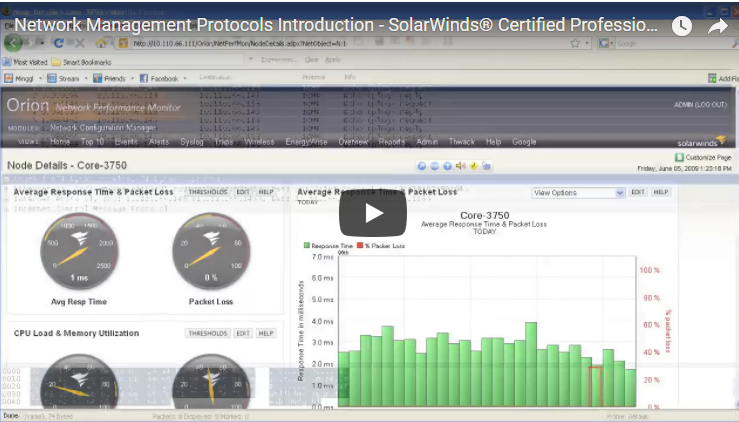The image size is (739, 422).
Task: Open the Top 10 view
Action: click(x=92, y=141)
